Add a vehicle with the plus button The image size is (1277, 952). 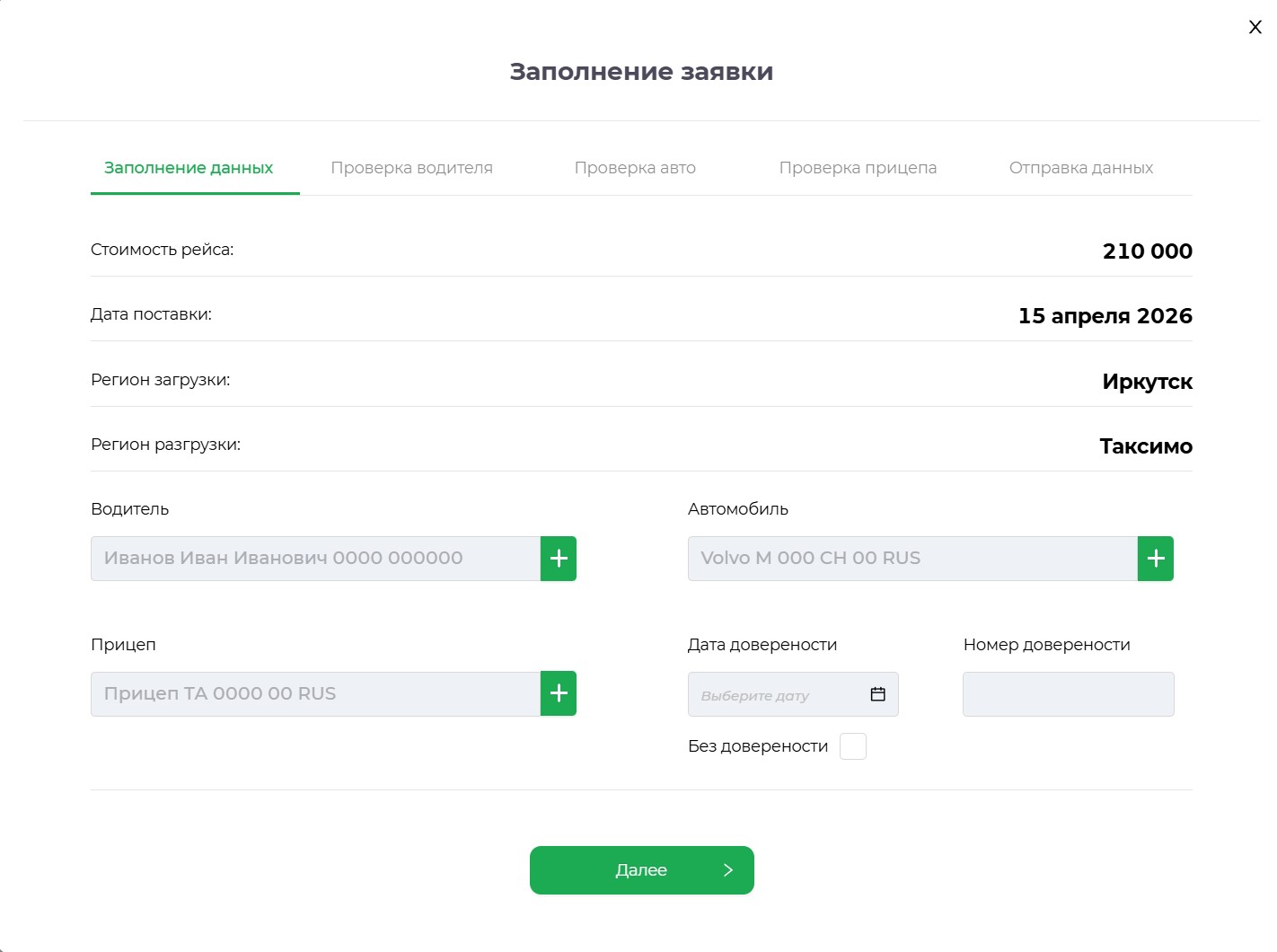coord(1156,559)
